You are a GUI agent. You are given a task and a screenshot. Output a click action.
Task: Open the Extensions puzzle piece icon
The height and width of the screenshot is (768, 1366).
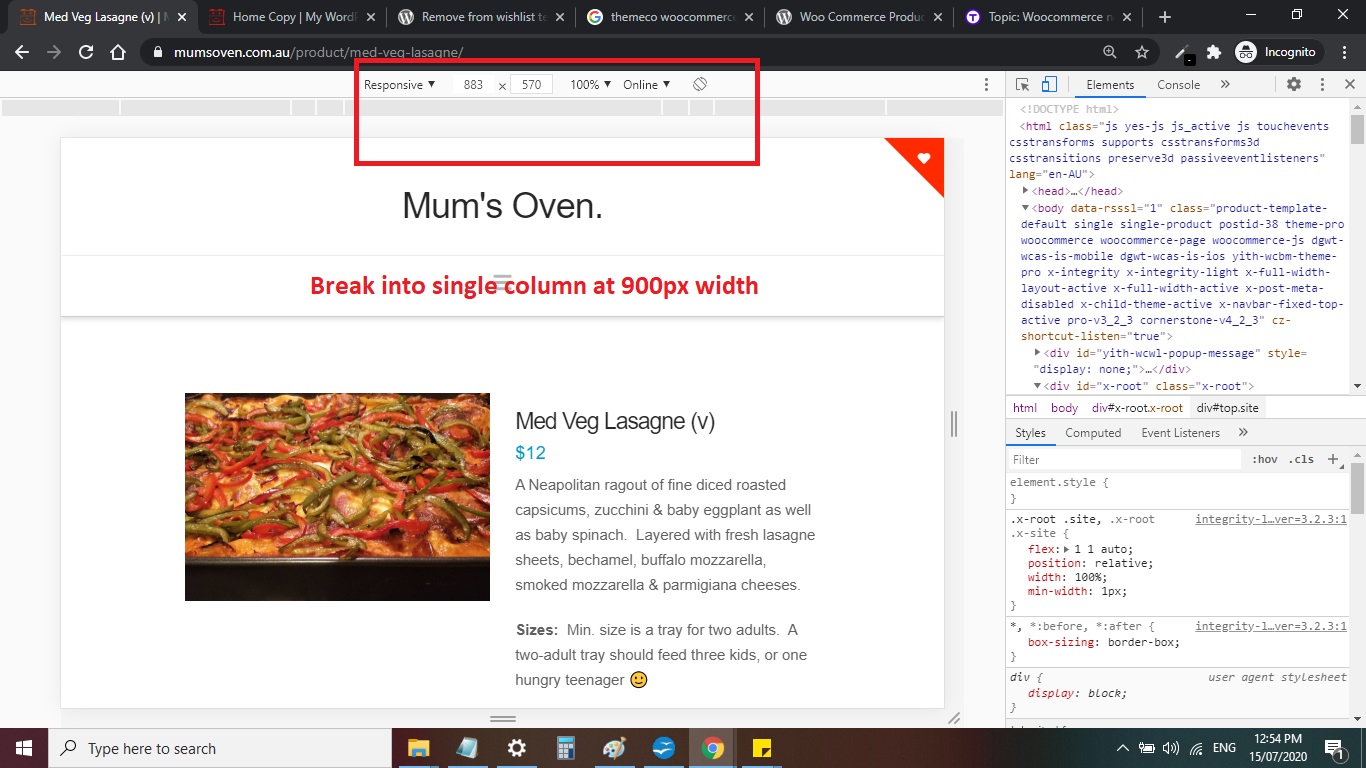[x=1214, y=52]
